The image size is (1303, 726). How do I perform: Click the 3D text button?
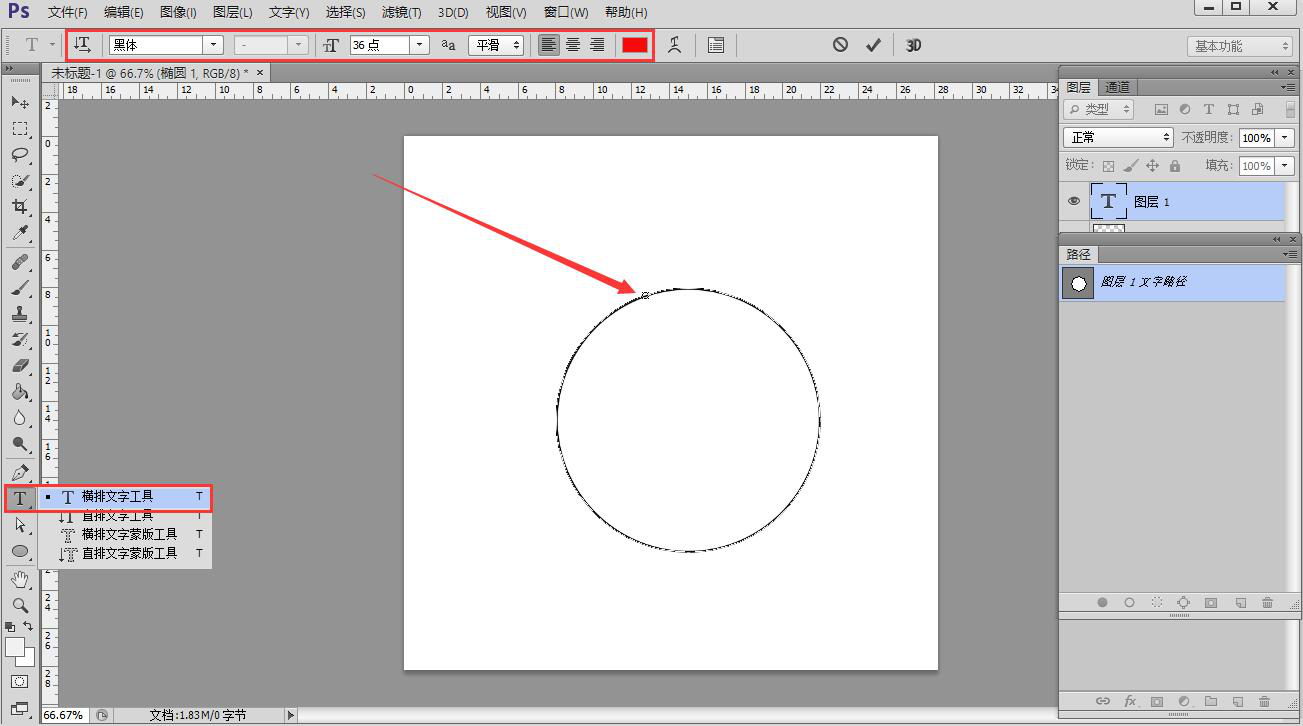coord(913,45)
